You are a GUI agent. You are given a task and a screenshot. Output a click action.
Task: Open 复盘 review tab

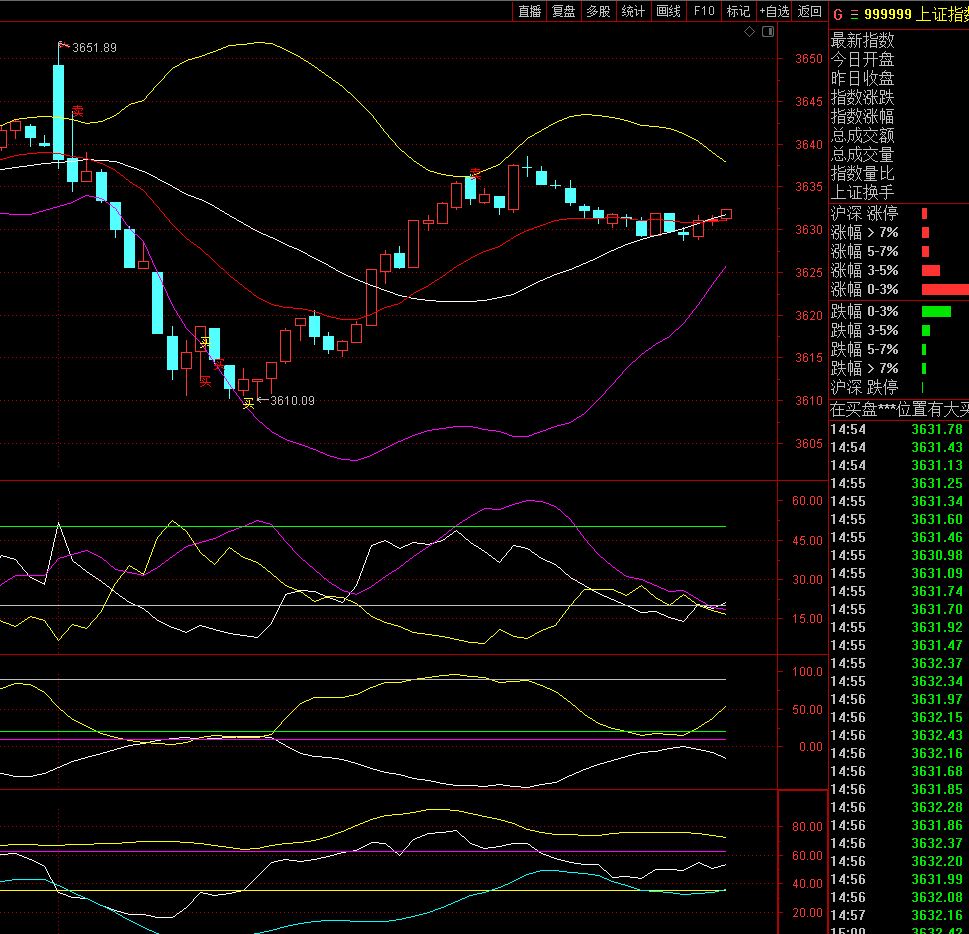coord(564,11)
